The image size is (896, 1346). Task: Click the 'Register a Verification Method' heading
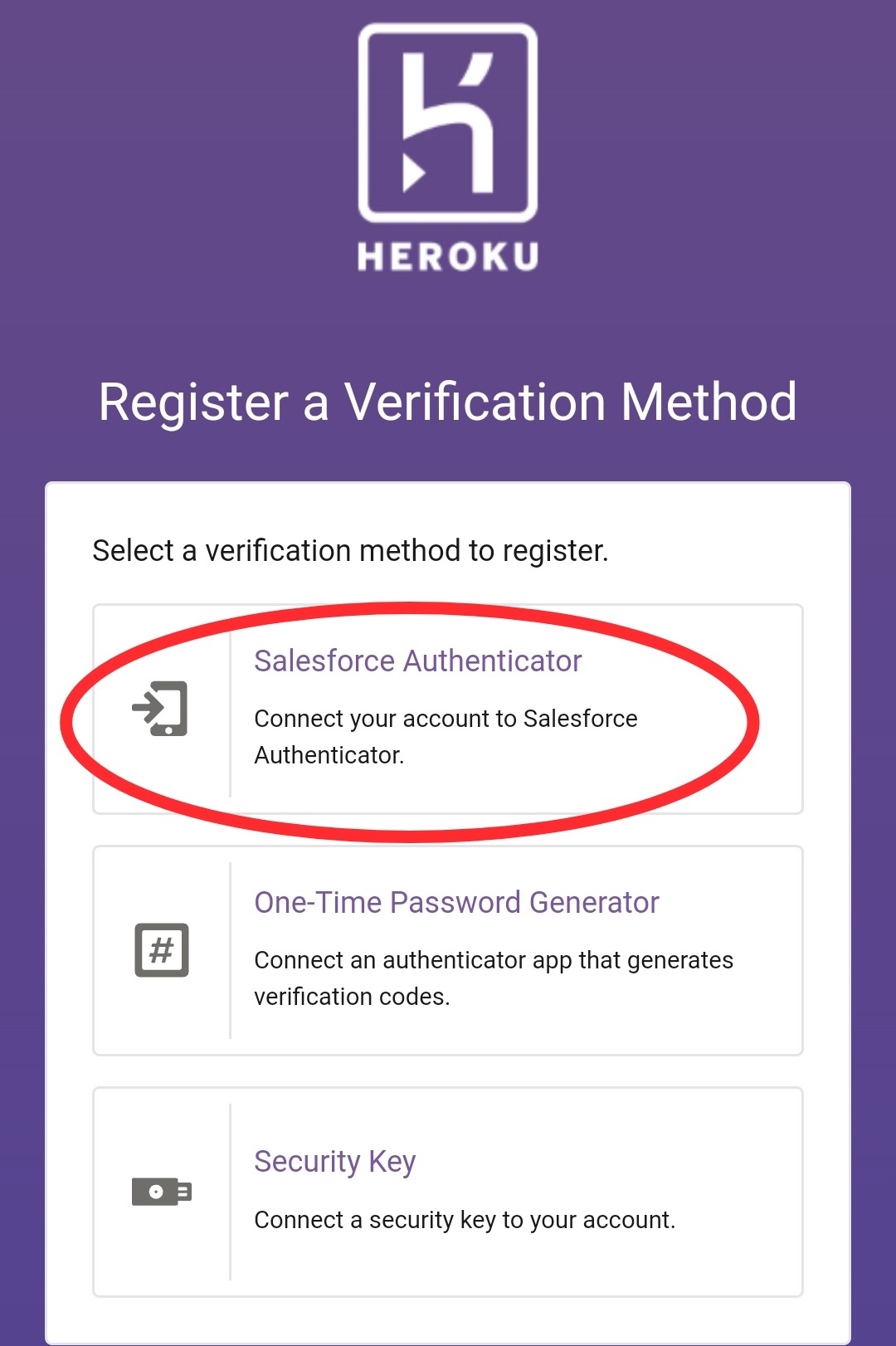click(x=448, y=402)
